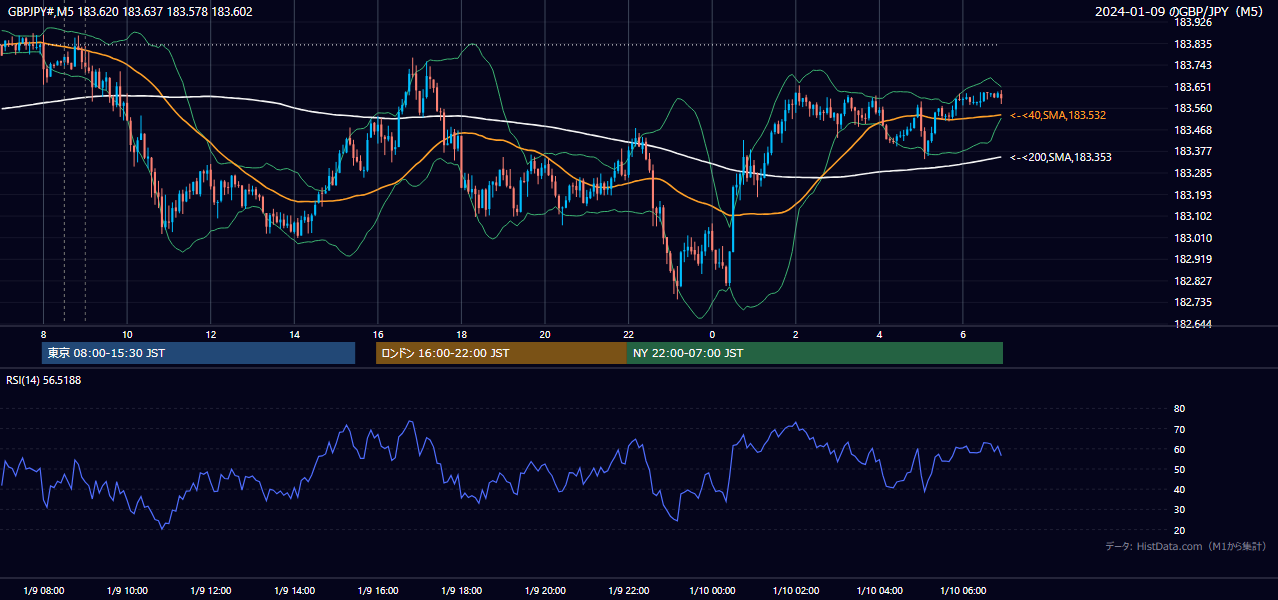Click the RSI scale value 30
This screenshot has width=1278, height=600.
(1179, 510)
